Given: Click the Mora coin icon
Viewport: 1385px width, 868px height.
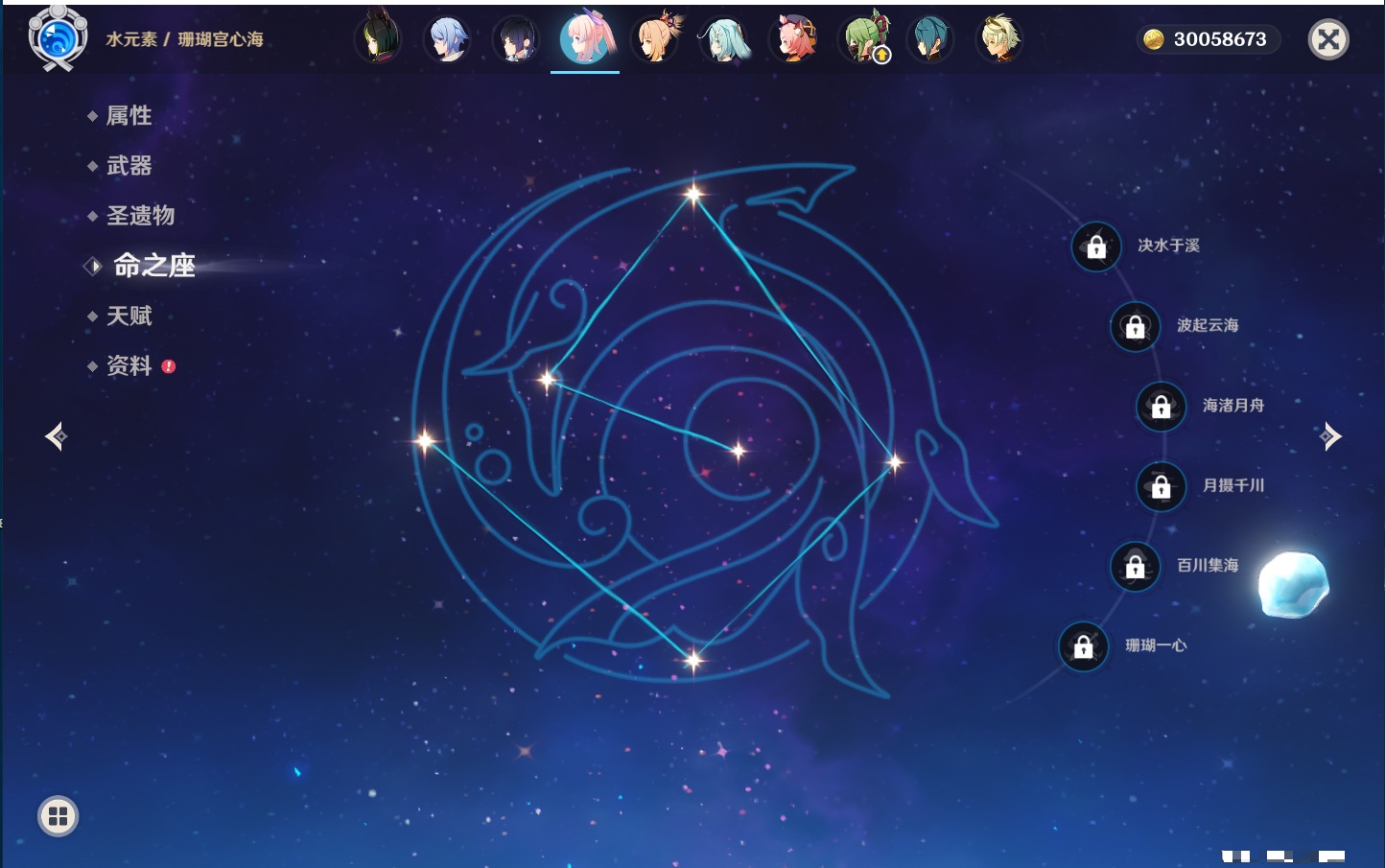Looking at the screenshot, I should (x=1154, y=39).
